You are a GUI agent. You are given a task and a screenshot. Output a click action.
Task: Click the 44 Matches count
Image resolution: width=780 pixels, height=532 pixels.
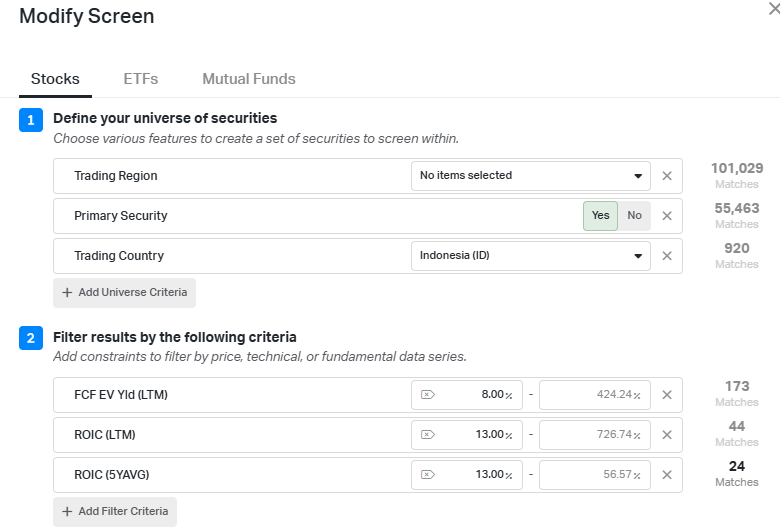[737, 433]
